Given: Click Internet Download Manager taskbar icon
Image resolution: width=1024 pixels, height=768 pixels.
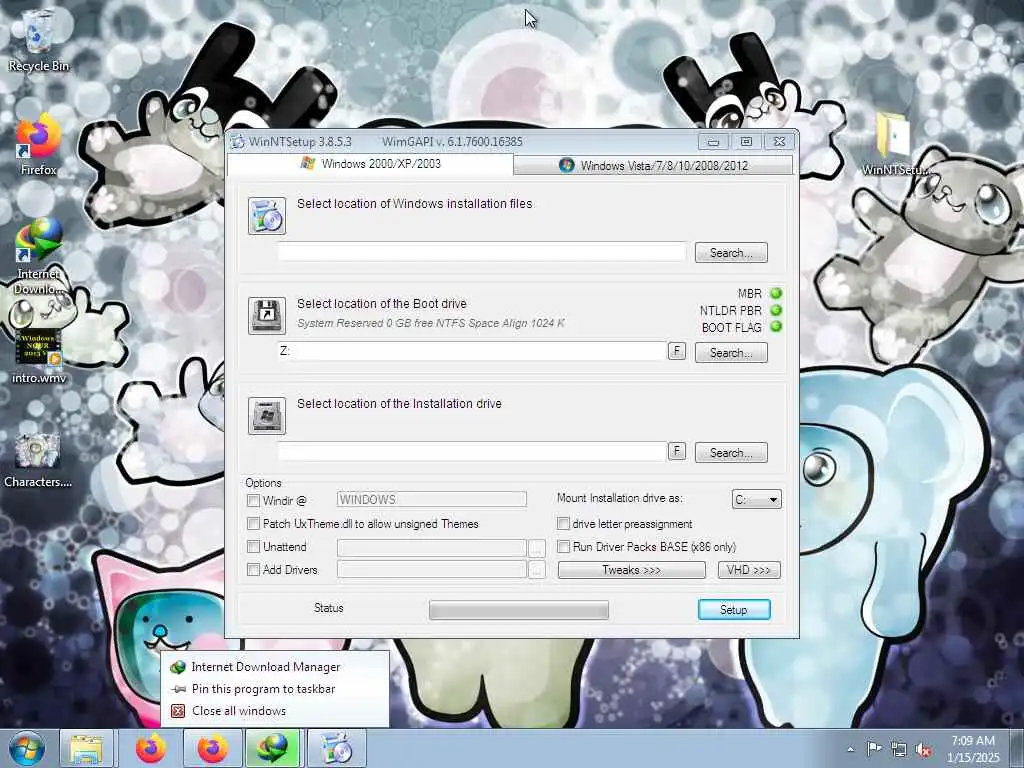Looking at the screenshot, I should pos(273,748).
